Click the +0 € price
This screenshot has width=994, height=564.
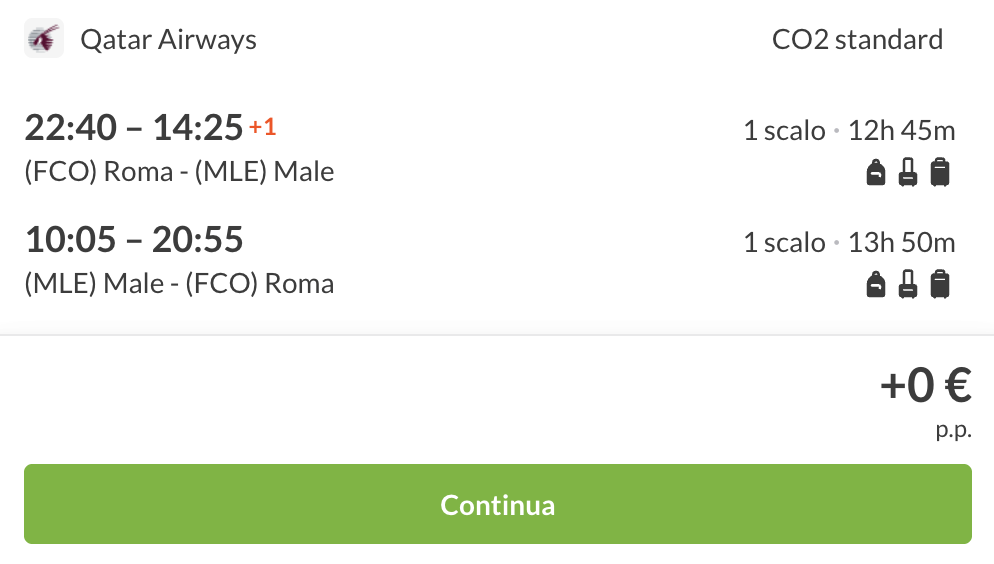coord(925,386)
